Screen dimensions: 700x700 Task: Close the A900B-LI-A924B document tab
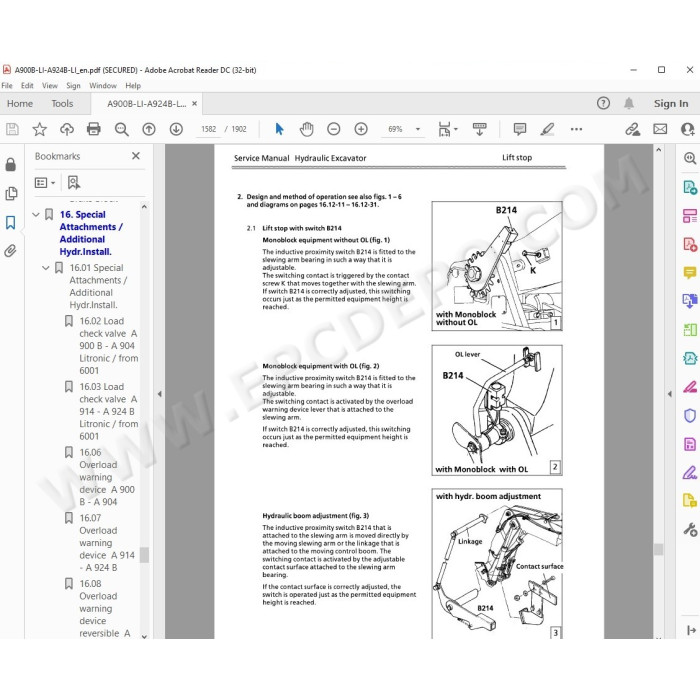195,104
